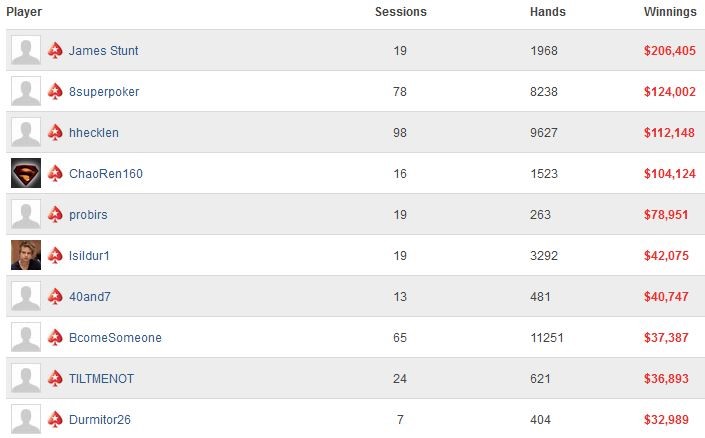Click the spade icon next to probirs
705x438 pixels.
(55, 215)
